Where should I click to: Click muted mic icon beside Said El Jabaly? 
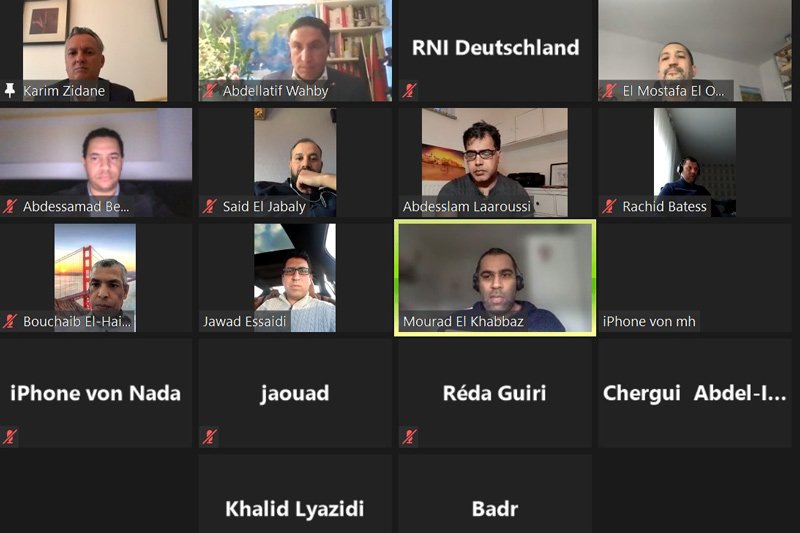209,206
